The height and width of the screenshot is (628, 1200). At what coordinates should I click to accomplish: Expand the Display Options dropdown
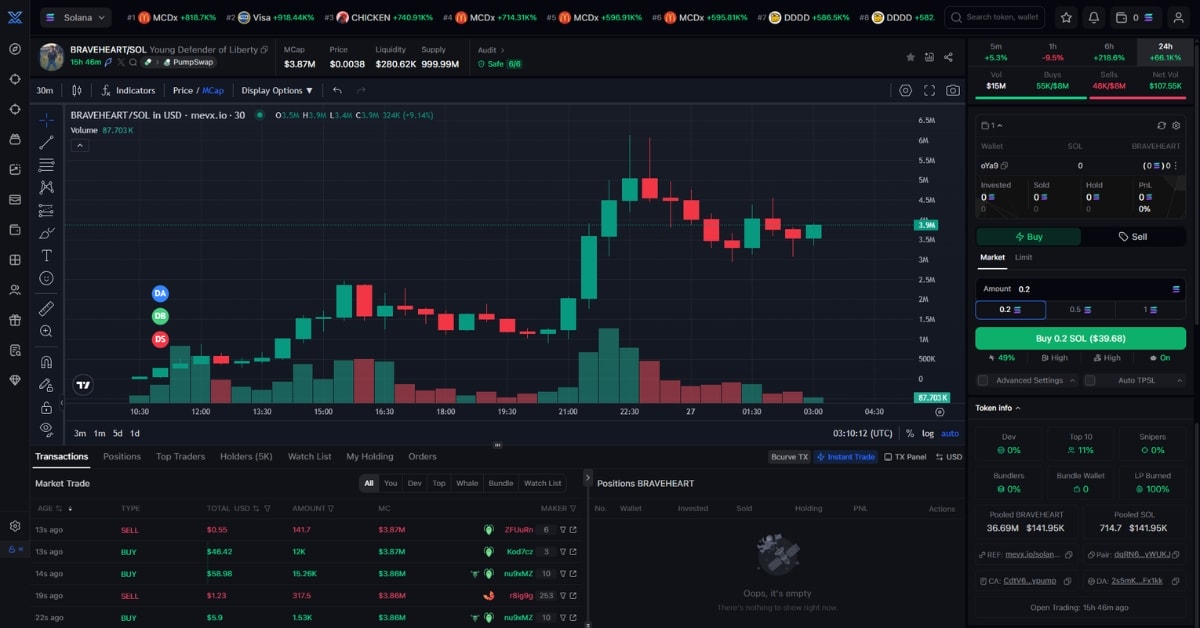tap(277, 90)
